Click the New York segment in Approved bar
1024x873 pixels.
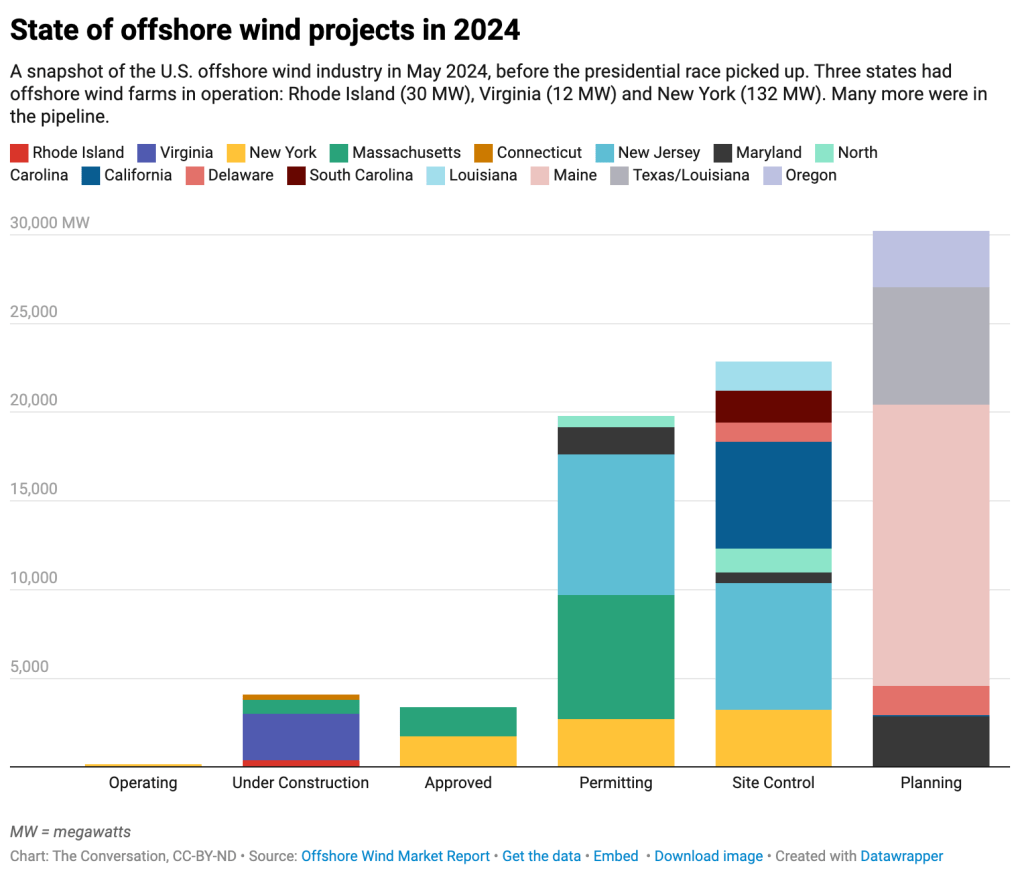(458, 751)
